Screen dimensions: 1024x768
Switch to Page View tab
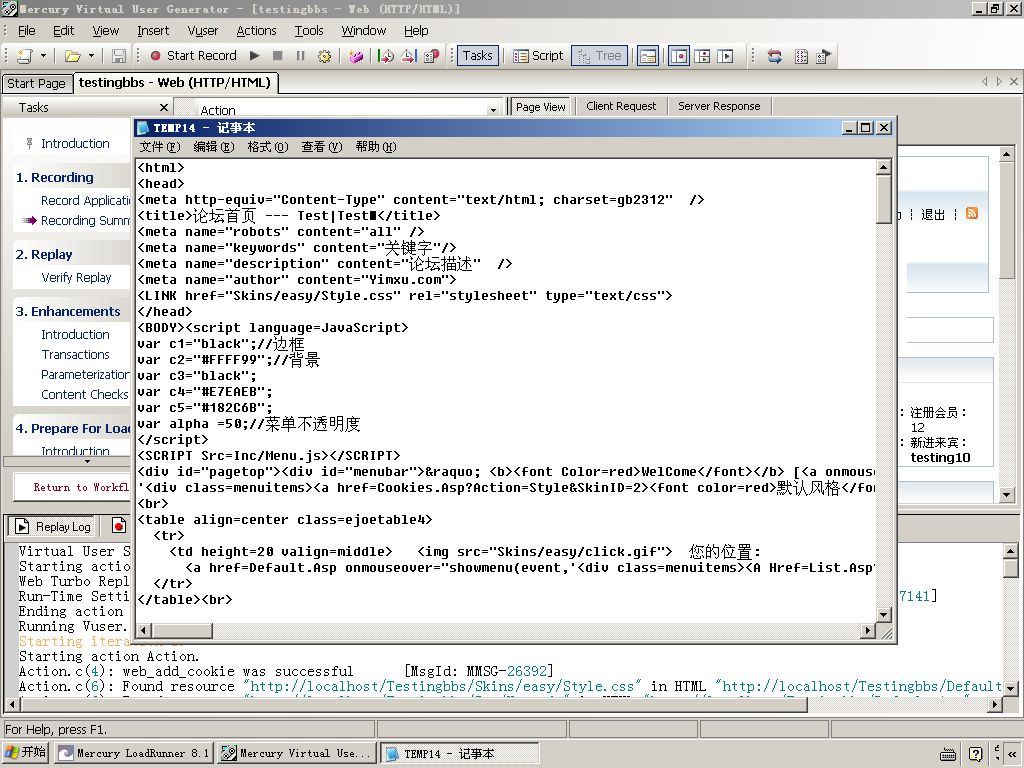[541, 107]
